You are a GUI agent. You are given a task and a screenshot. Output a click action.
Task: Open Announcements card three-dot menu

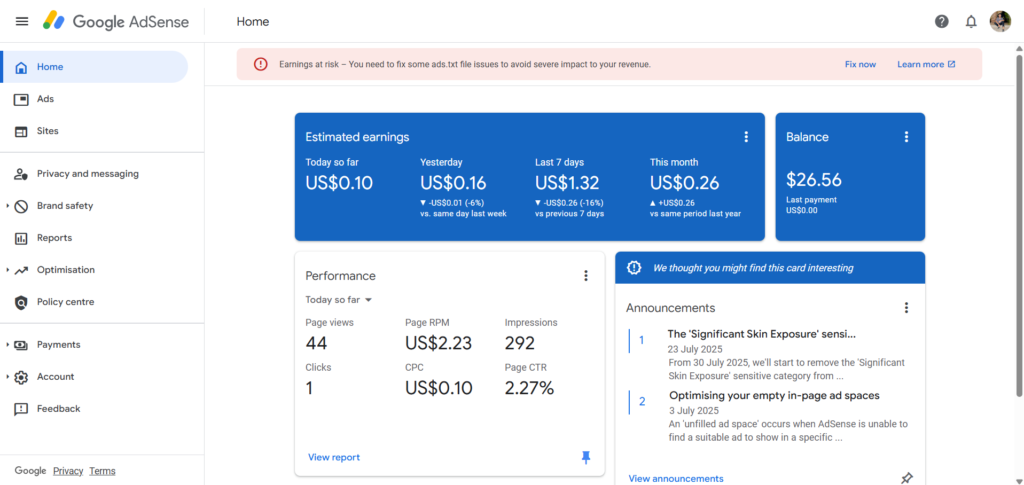click(906, 307)
